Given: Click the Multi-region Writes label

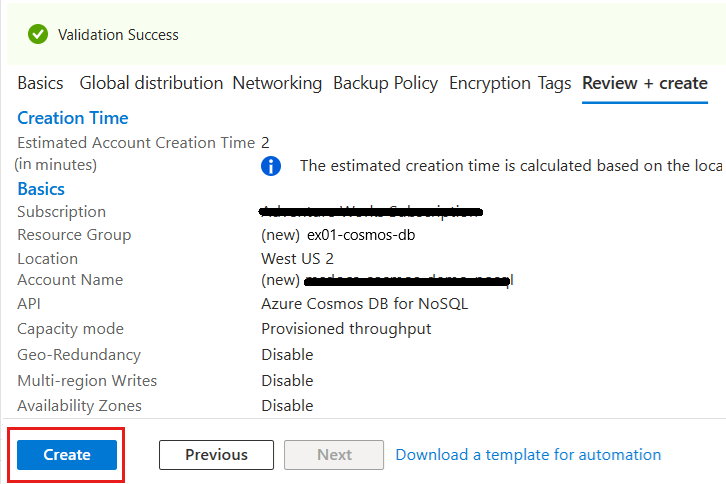Looking at the screenshot, I should point(87,381).
